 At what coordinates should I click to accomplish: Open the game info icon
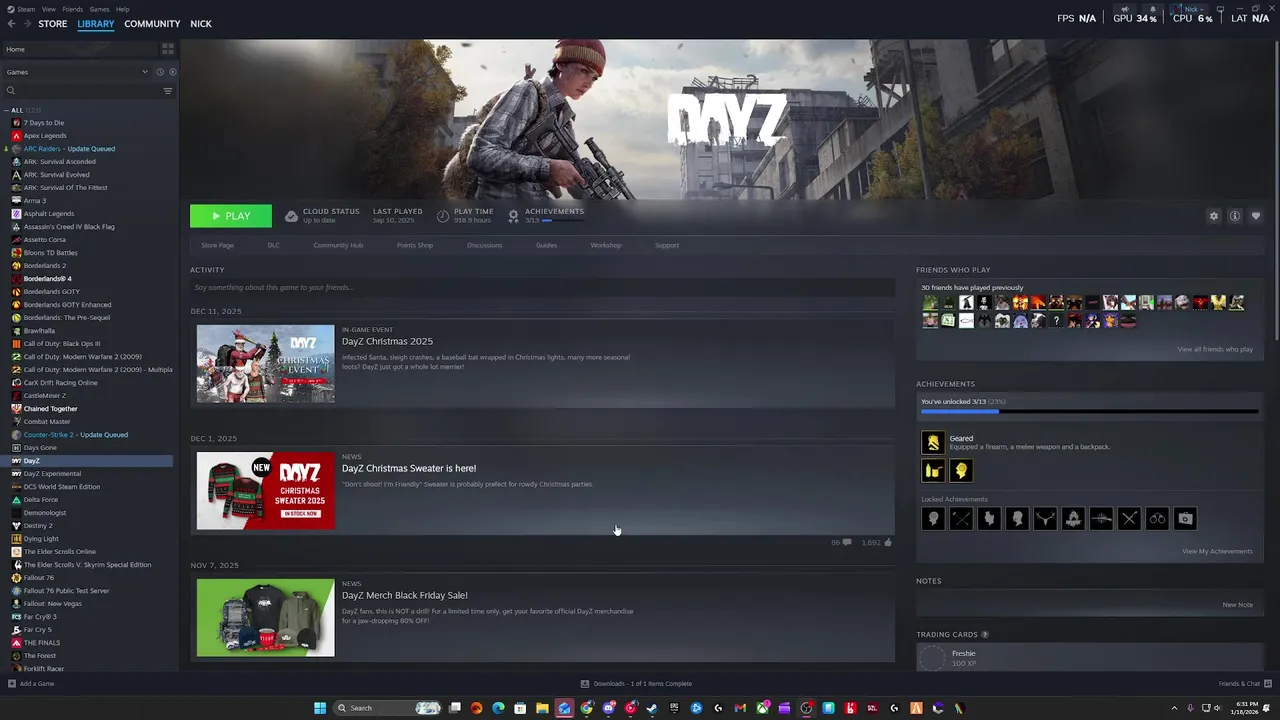1235,216
